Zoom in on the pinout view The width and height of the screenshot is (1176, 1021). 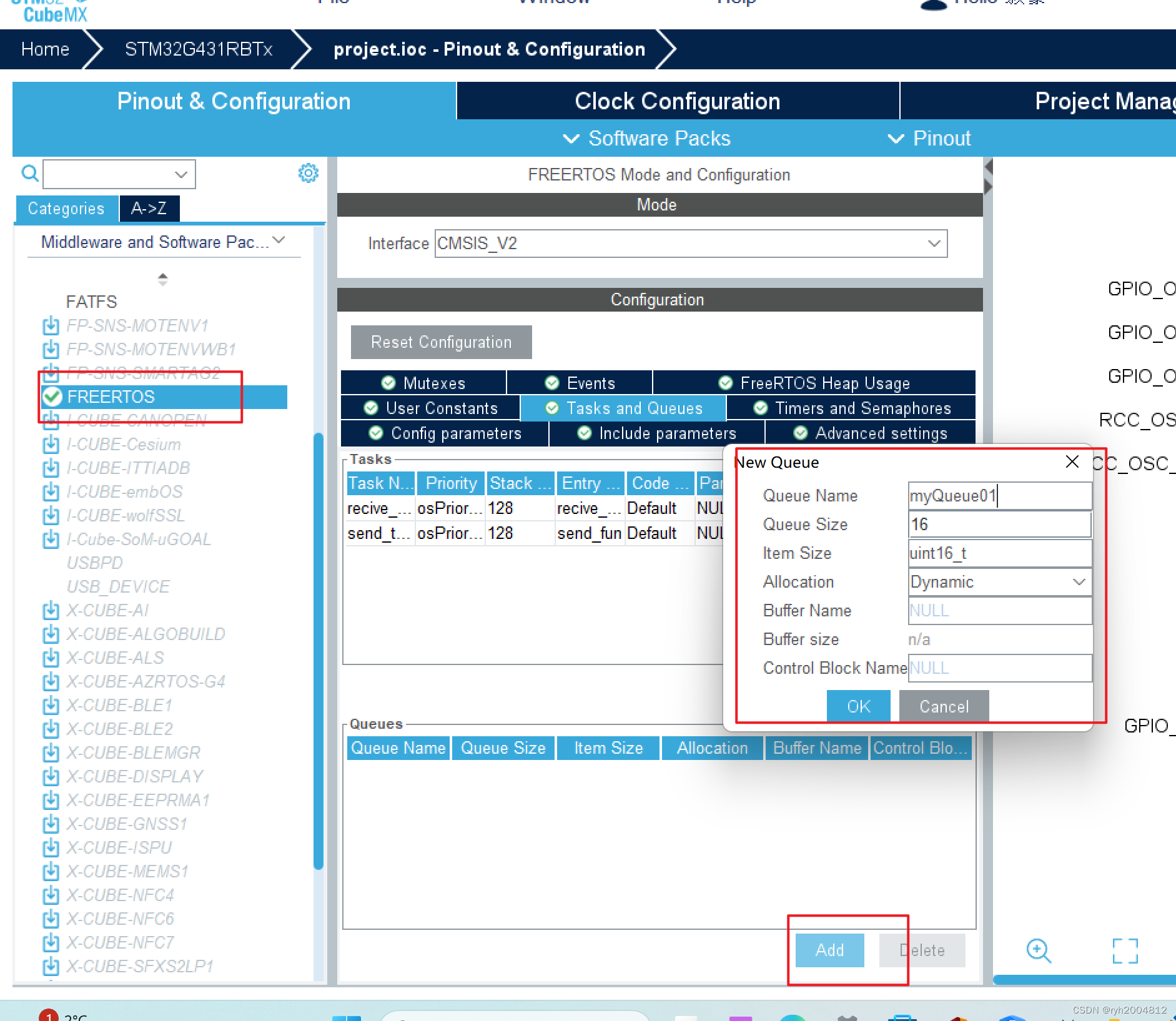click(1039, 950)
